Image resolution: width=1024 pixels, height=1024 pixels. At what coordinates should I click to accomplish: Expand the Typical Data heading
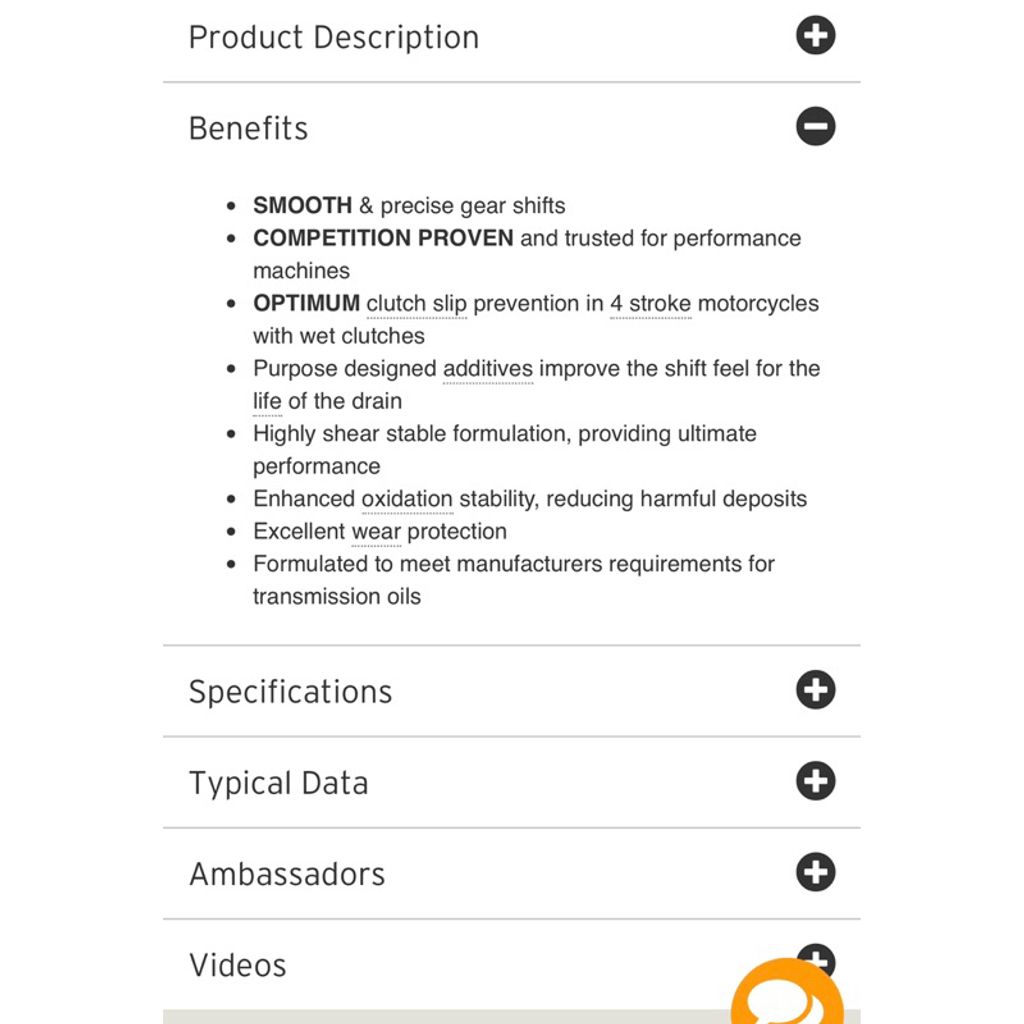[279, 783]
